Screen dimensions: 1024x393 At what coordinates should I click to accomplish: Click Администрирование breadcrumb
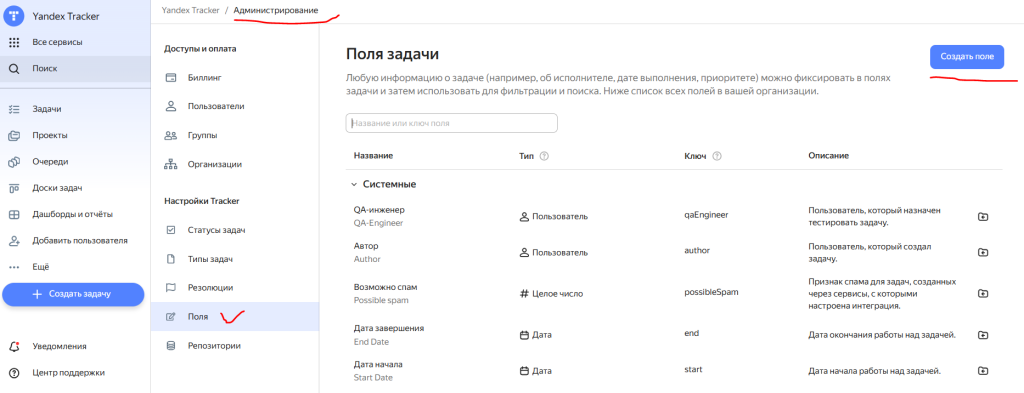(x=276, y=10)
